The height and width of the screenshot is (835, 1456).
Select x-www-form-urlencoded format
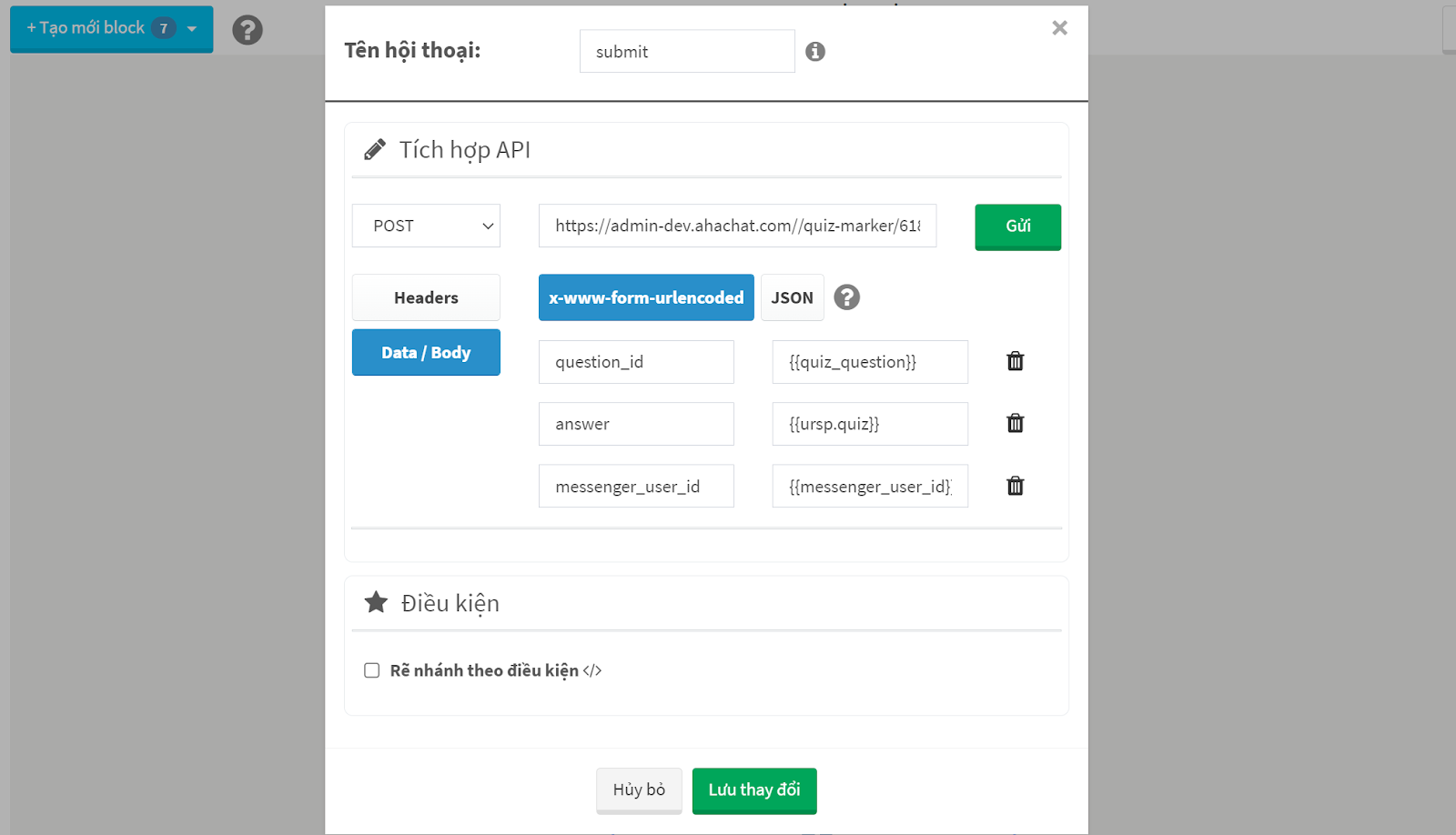[646, 297]
